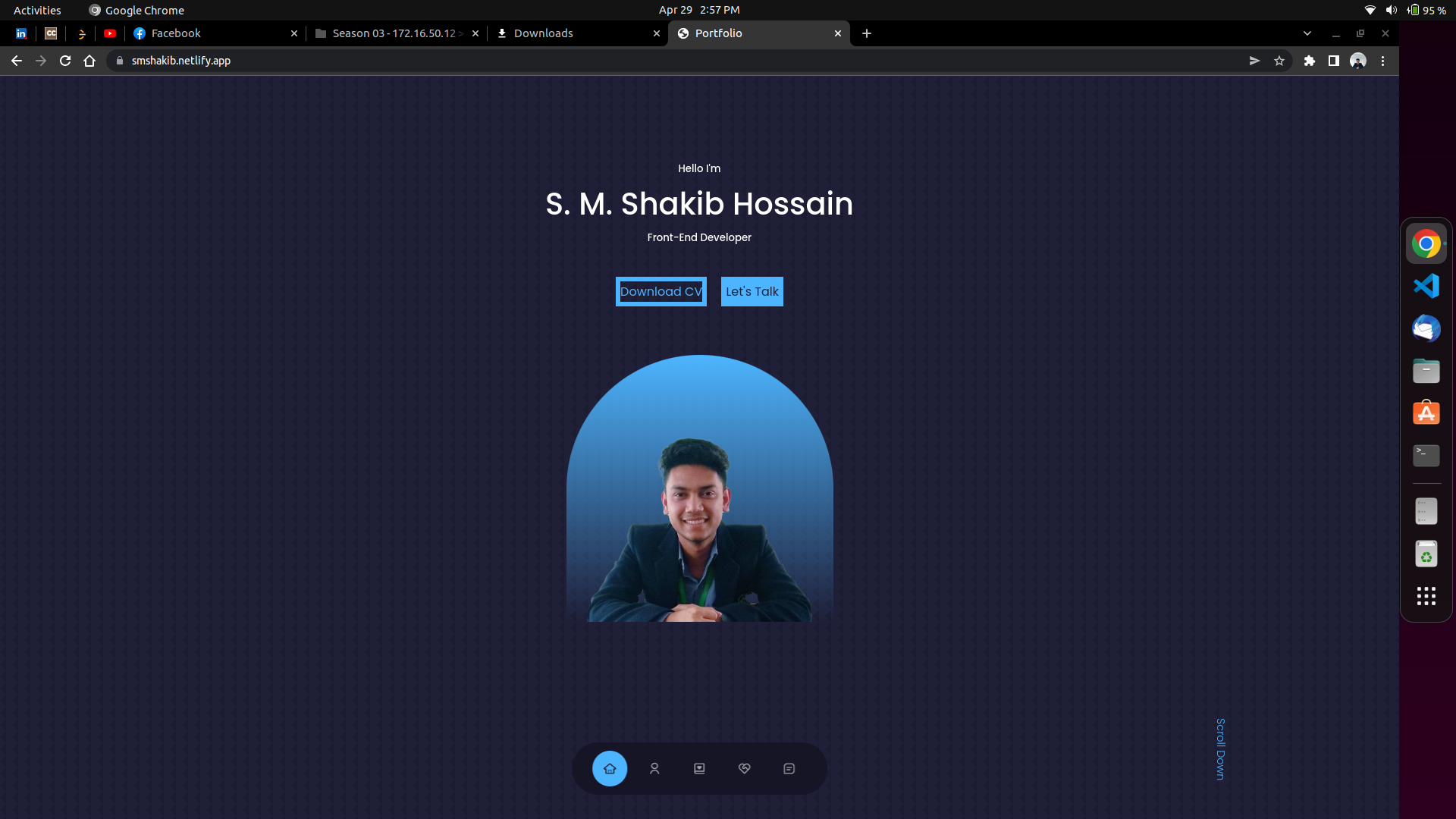Open the Chrome profile avatar
This screenshot has width=1456, height=819.
point(1359,61)
